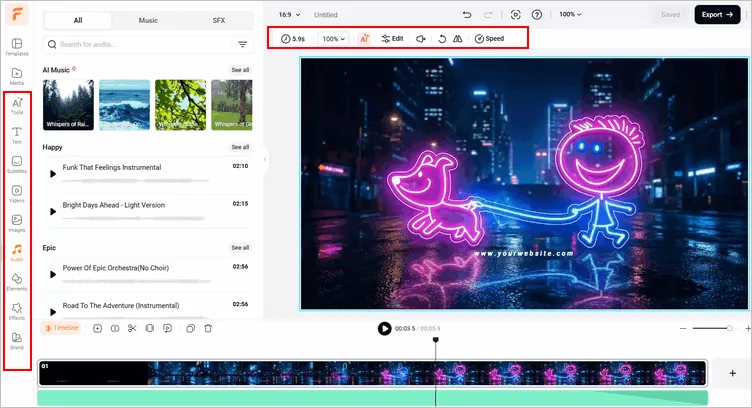Select the green leaves AI music thumbnail
Image resolution: width=752 pixels, height=408 pixels.
(x=180, y=105)
